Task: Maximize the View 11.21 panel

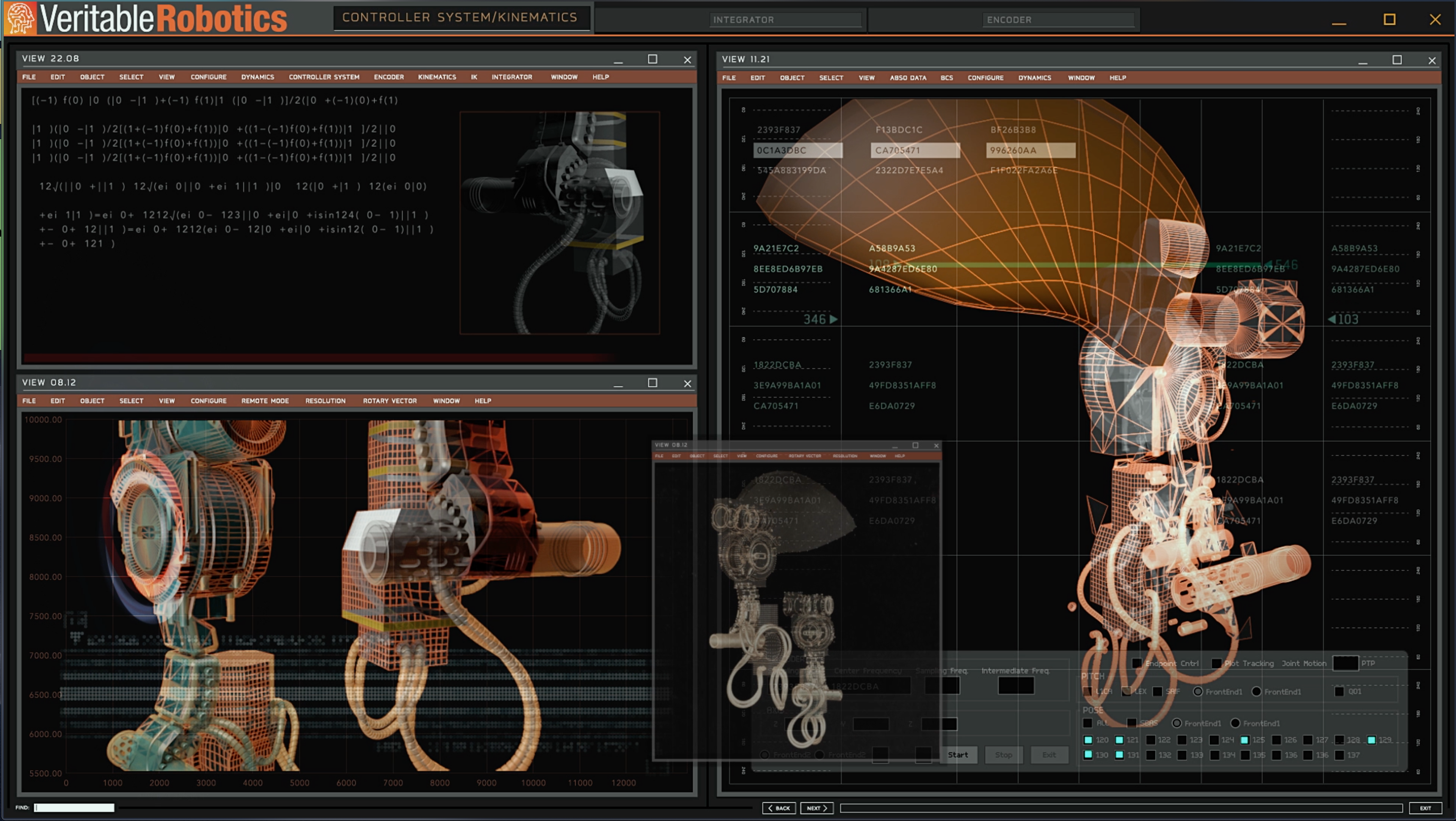Action: pyautogui.click(x=1396, y=60)
